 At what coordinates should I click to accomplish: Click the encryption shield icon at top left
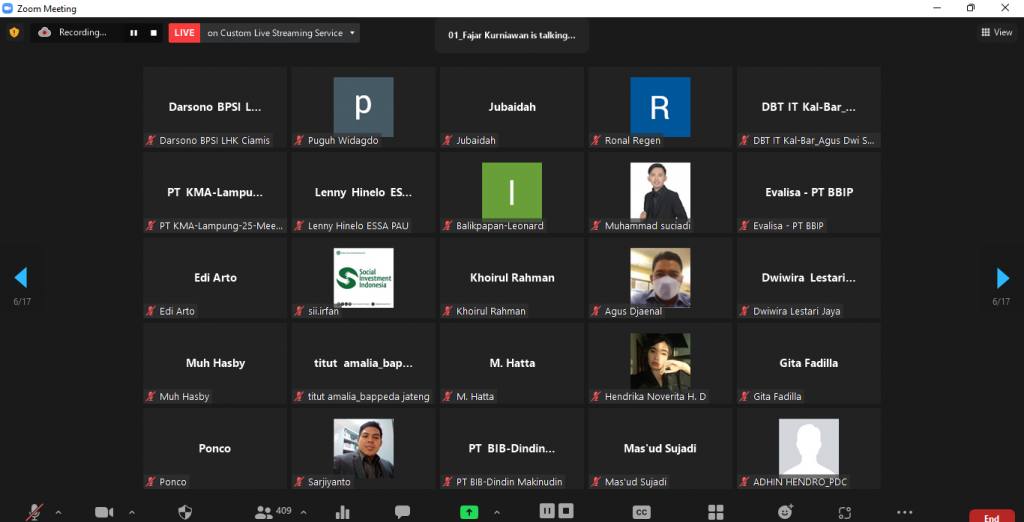(x=14, y=32)
